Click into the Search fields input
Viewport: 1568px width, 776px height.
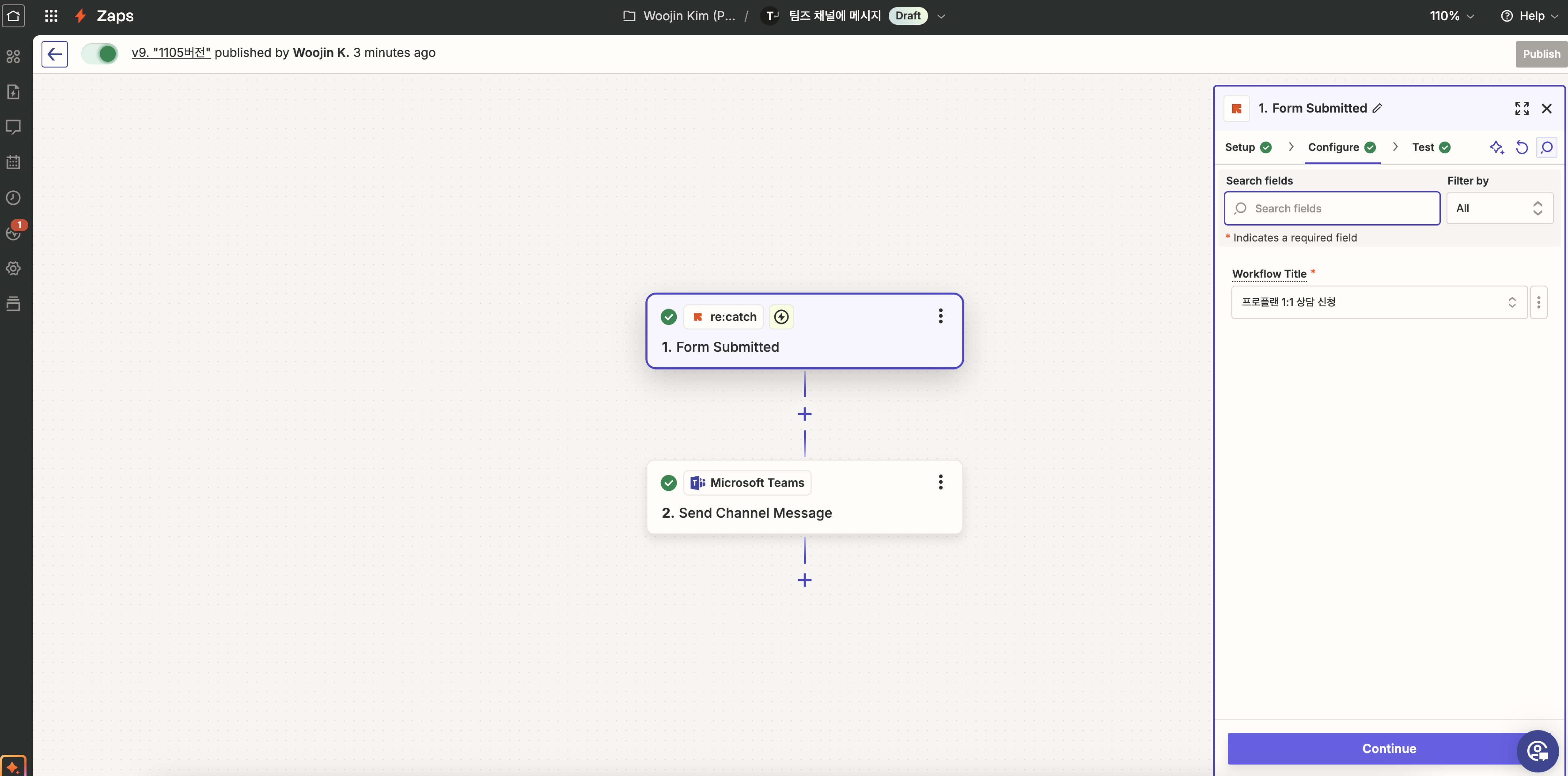(1339, 209)
